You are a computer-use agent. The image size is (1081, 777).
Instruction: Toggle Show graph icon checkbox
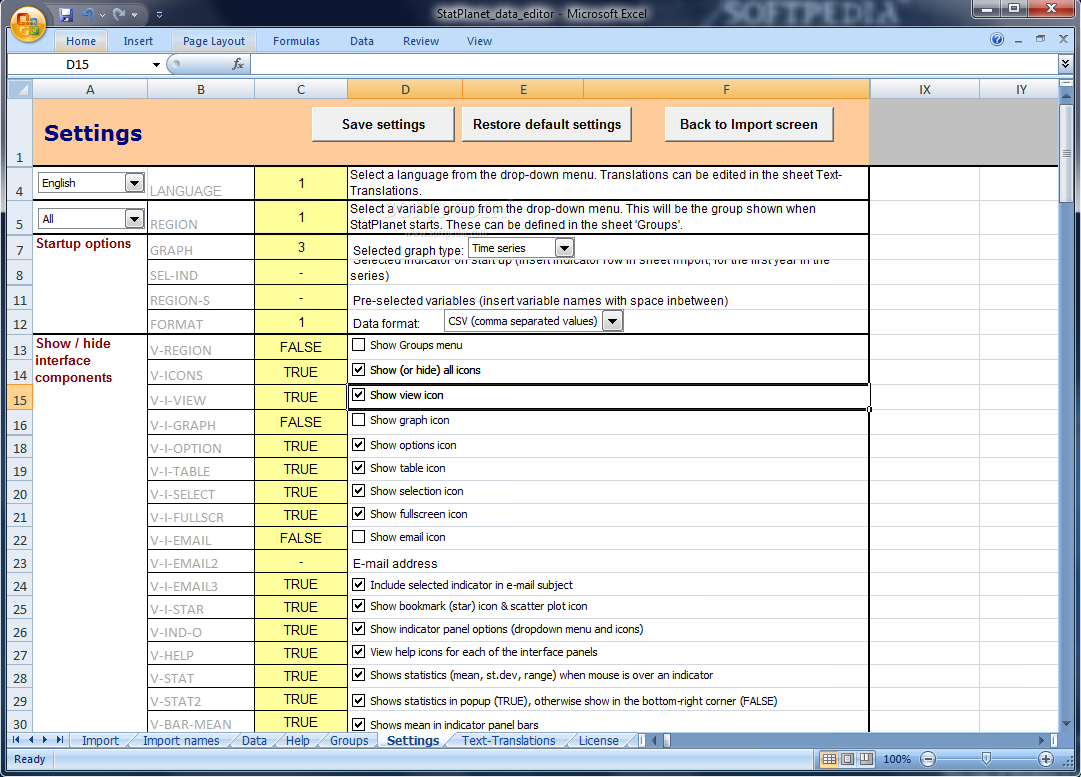tap(358, 420)
